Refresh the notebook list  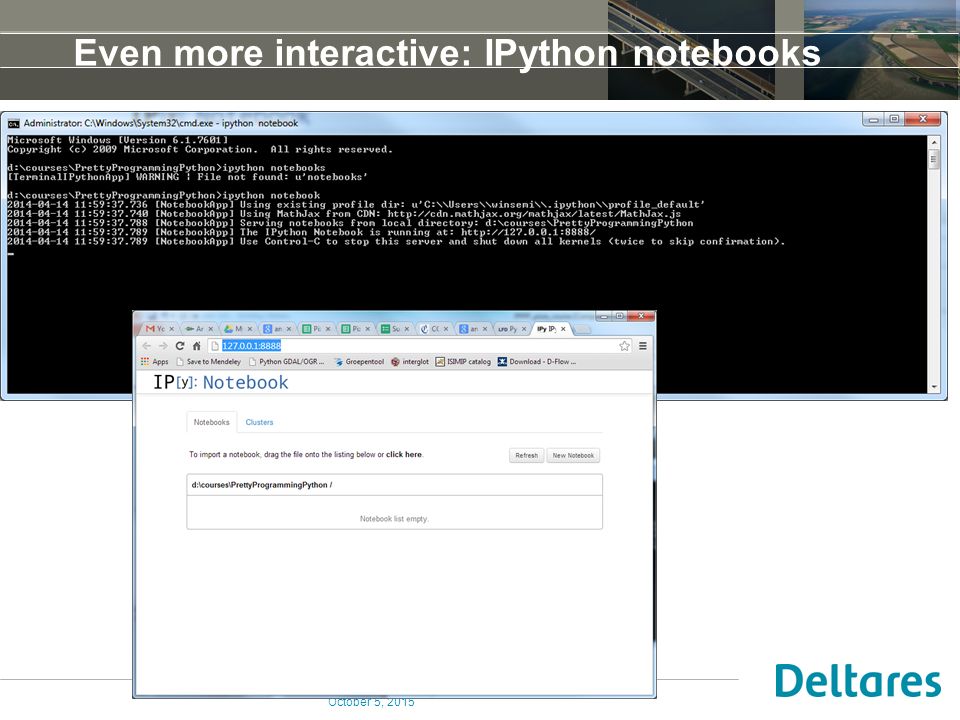point(527,456)
